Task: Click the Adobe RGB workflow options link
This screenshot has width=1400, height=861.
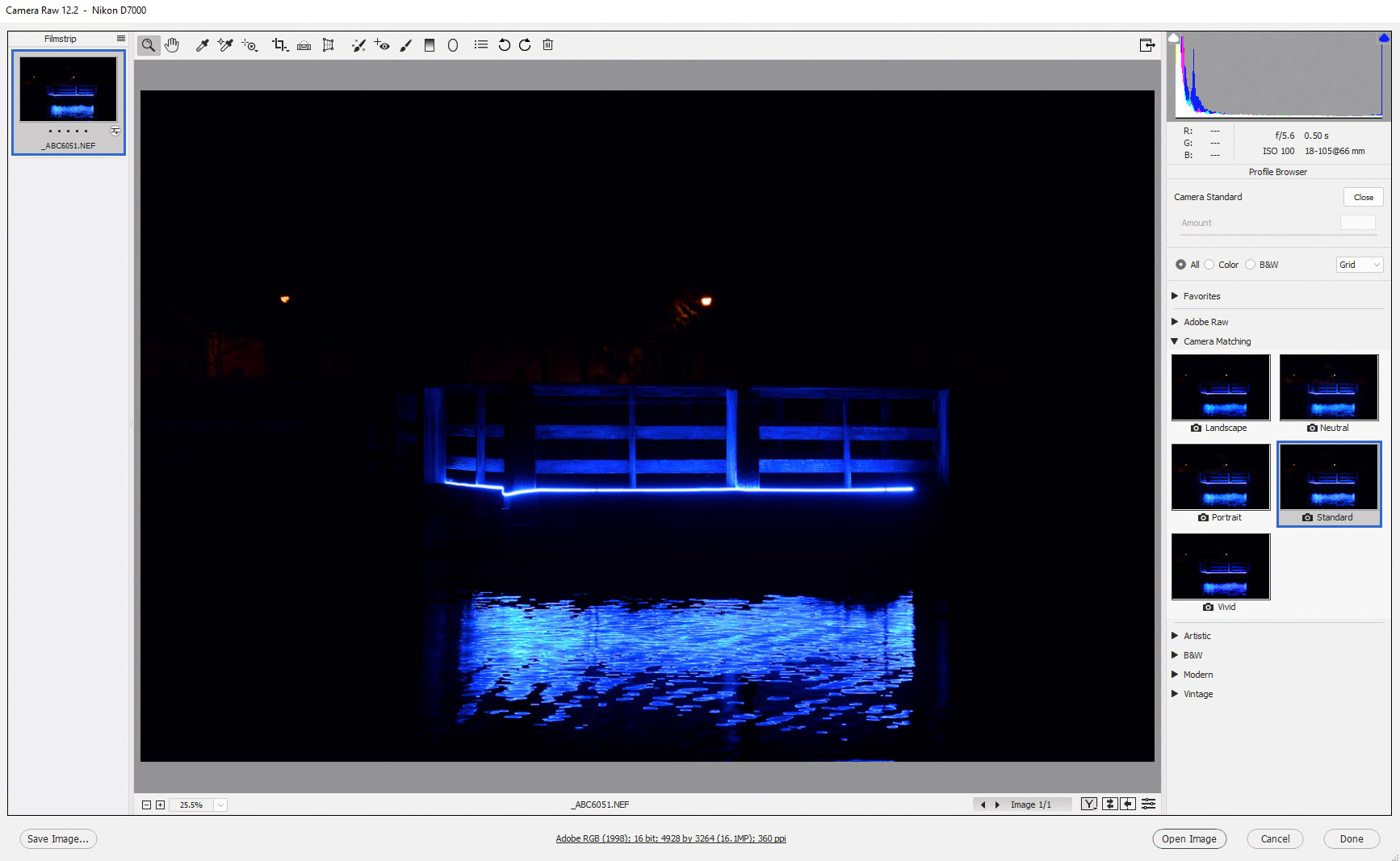Action: pos(671,838)
